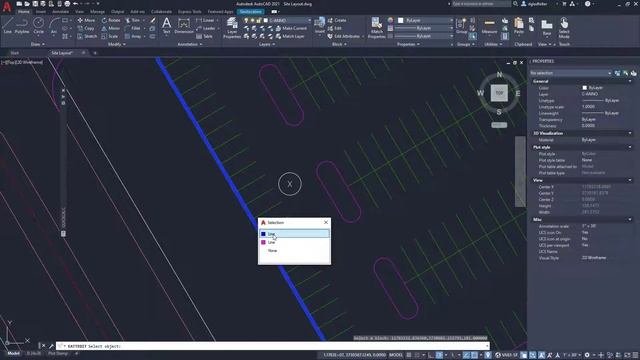
Task: Click the white ByLayer color swatch
Action: [401, 20]
